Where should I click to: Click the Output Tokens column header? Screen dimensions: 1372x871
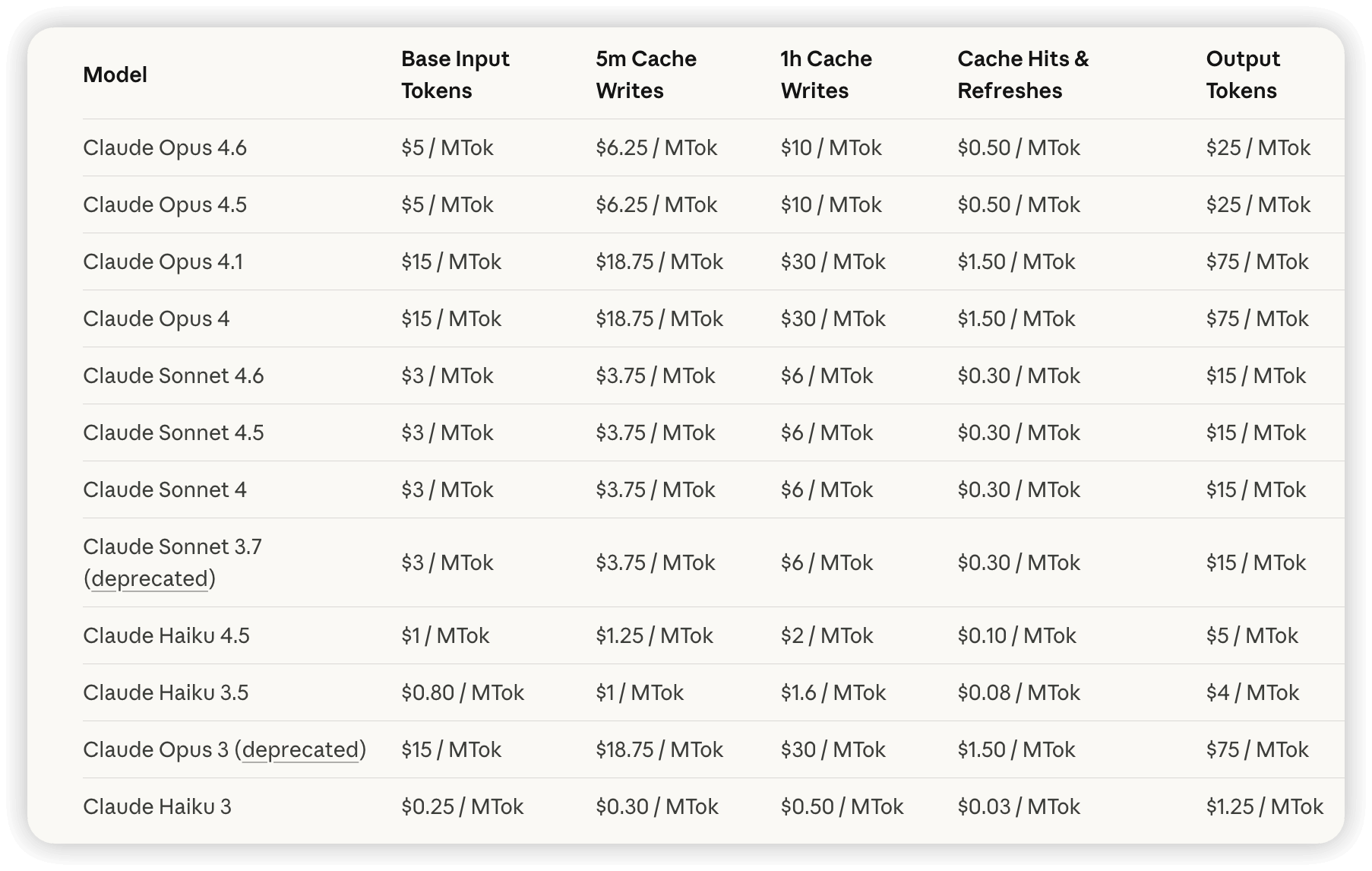[x=1243, y=74]
